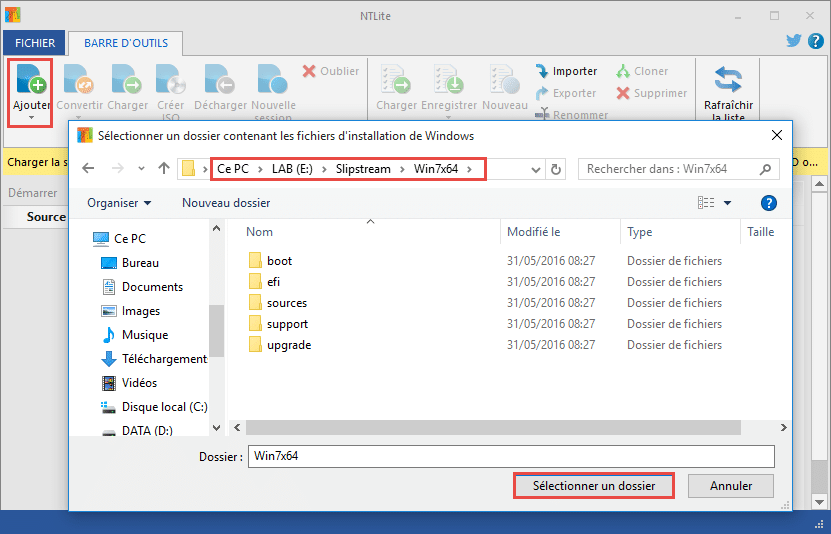The height and width of the screenshot is (534, 831).
Task: Select Ce PC in the navigation tree
Action: 119,239
